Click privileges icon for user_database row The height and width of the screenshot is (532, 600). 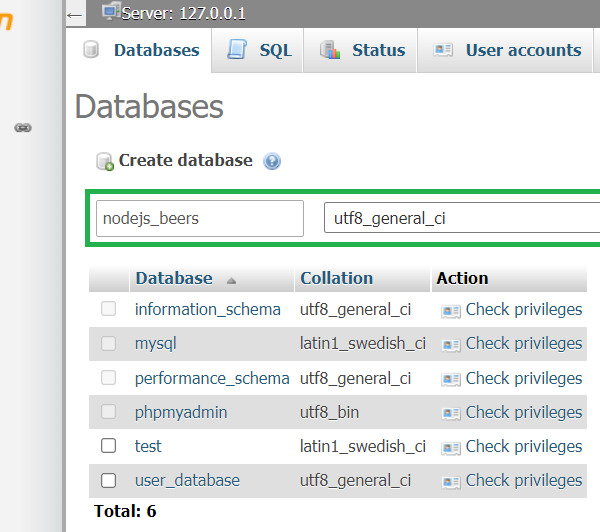[x=451, y=481]
